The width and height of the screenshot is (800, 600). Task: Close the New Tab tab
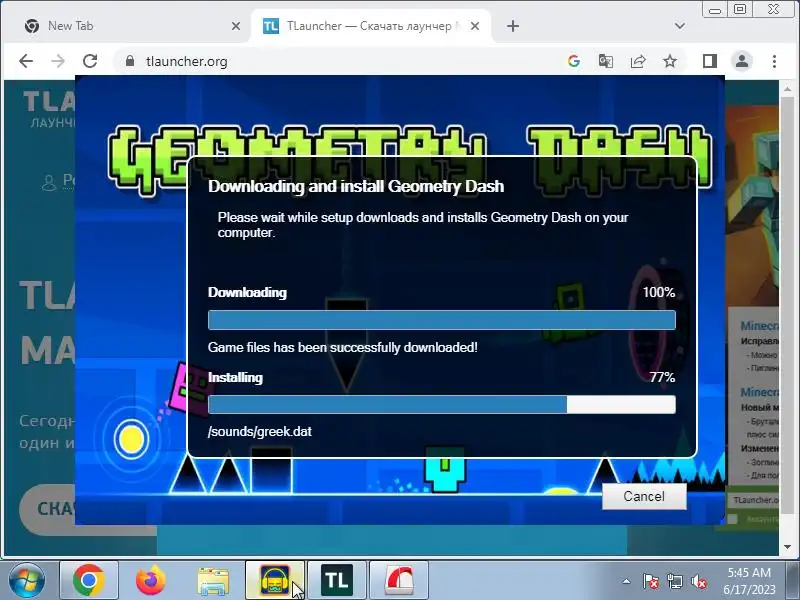(x=236, y=26)
